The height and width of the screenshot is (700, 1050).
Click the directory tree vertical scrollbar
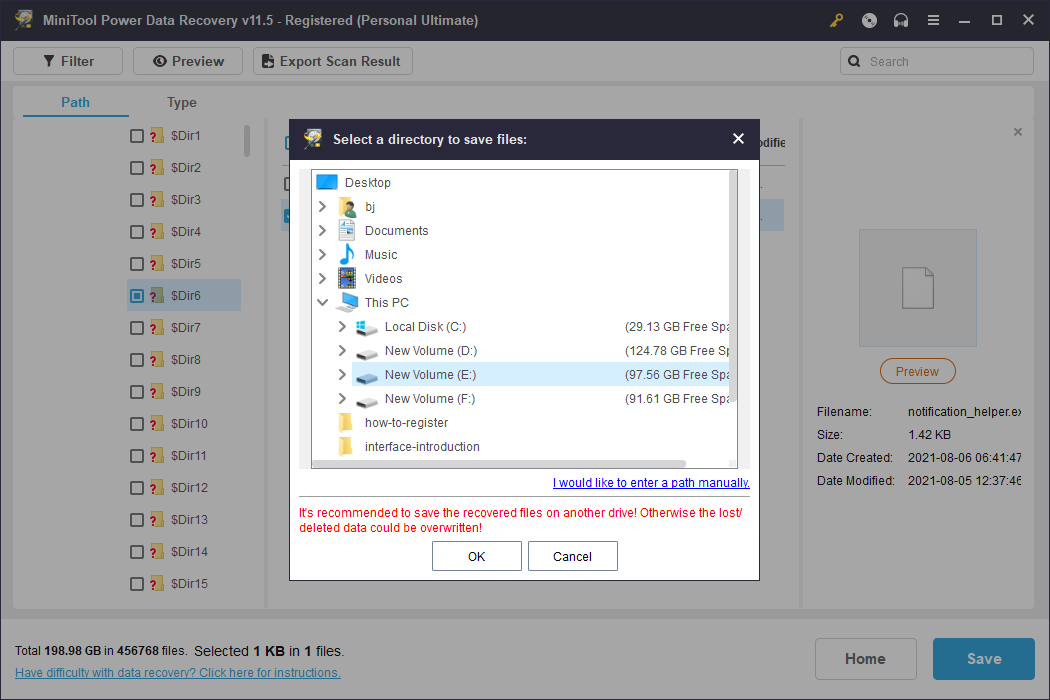coord(733,287)
